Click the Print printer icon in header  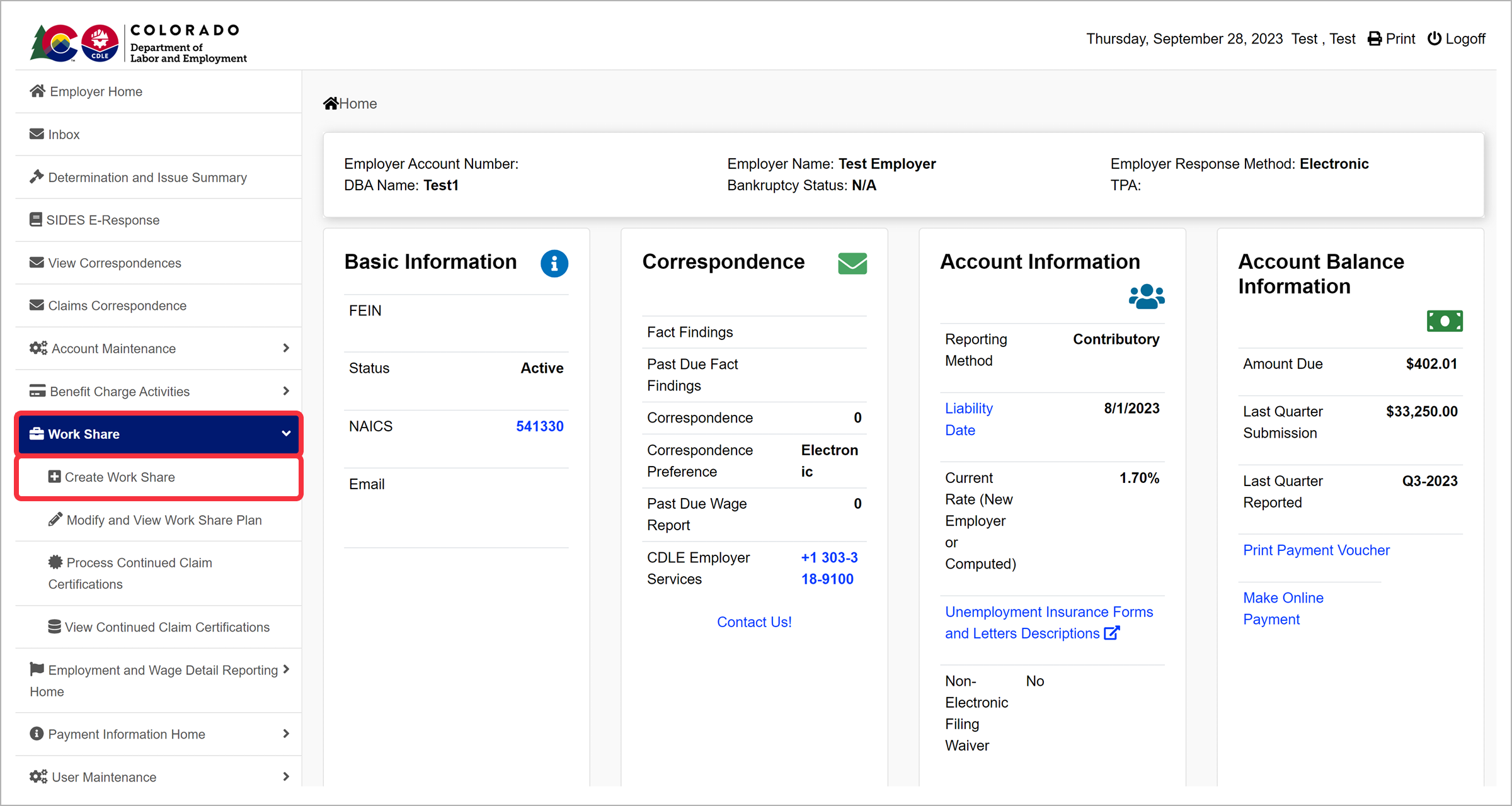click(x=1375, y=39)
